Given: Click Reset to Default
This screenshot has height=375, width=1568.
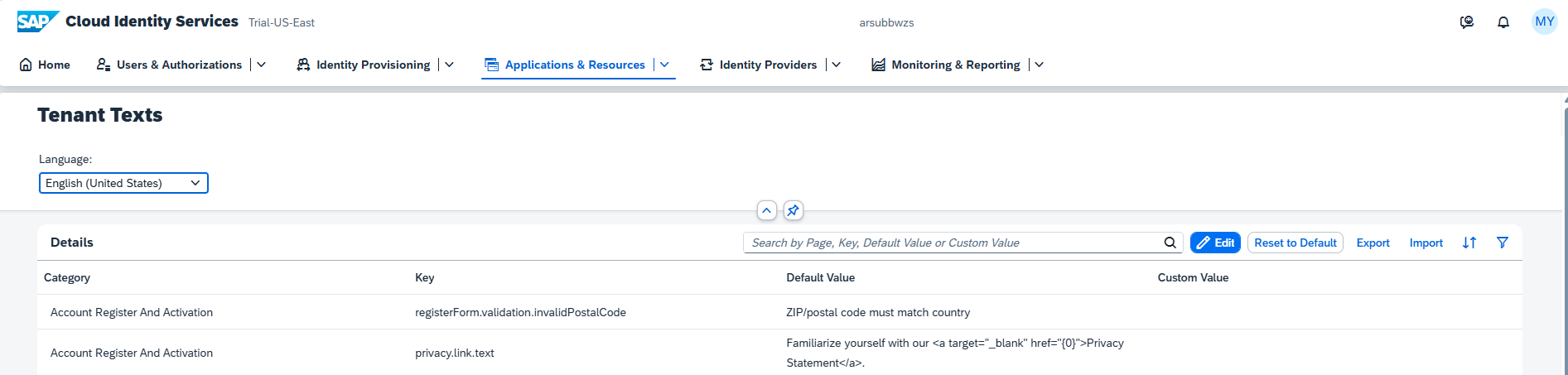Looking at the screenshot, I should 1295,243.
